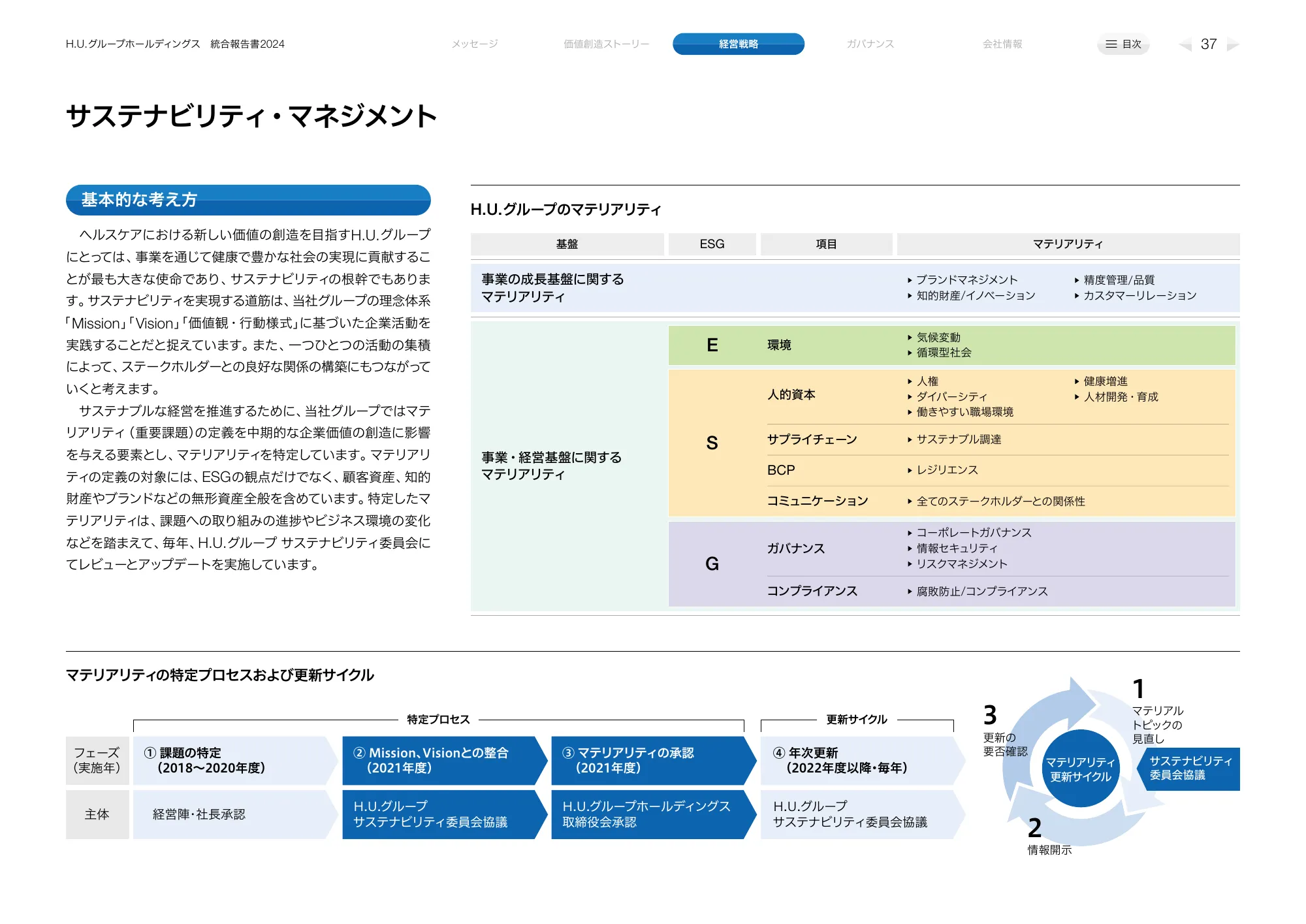Click 健康増進 item

(1101, 381)
